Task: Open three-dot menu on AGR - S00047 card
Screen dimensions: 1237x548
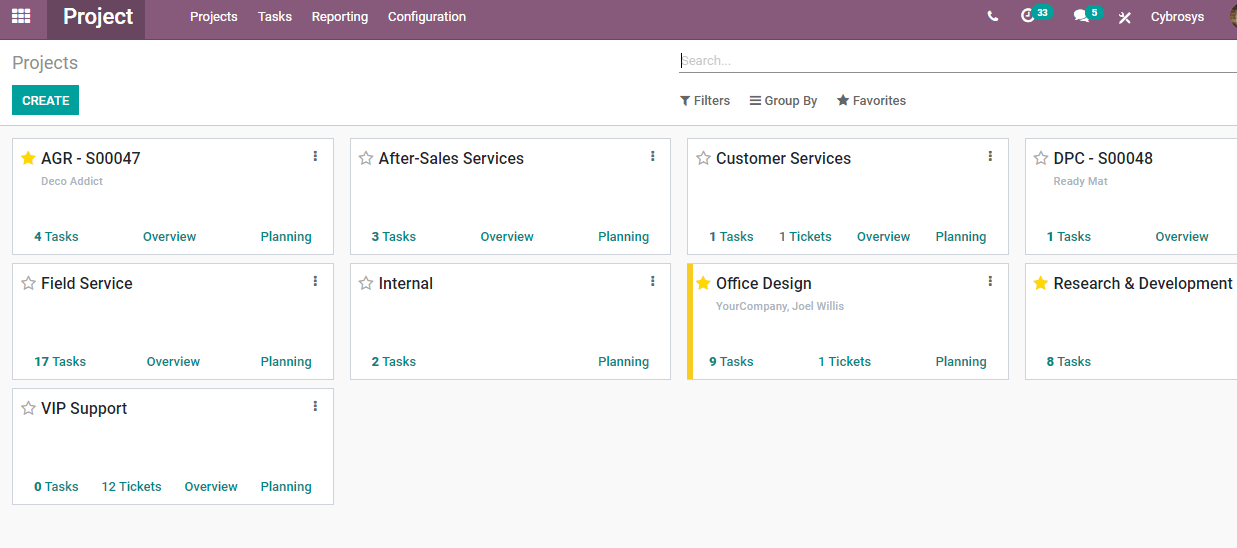Action: pyautogui.click(x=315, y=156)
